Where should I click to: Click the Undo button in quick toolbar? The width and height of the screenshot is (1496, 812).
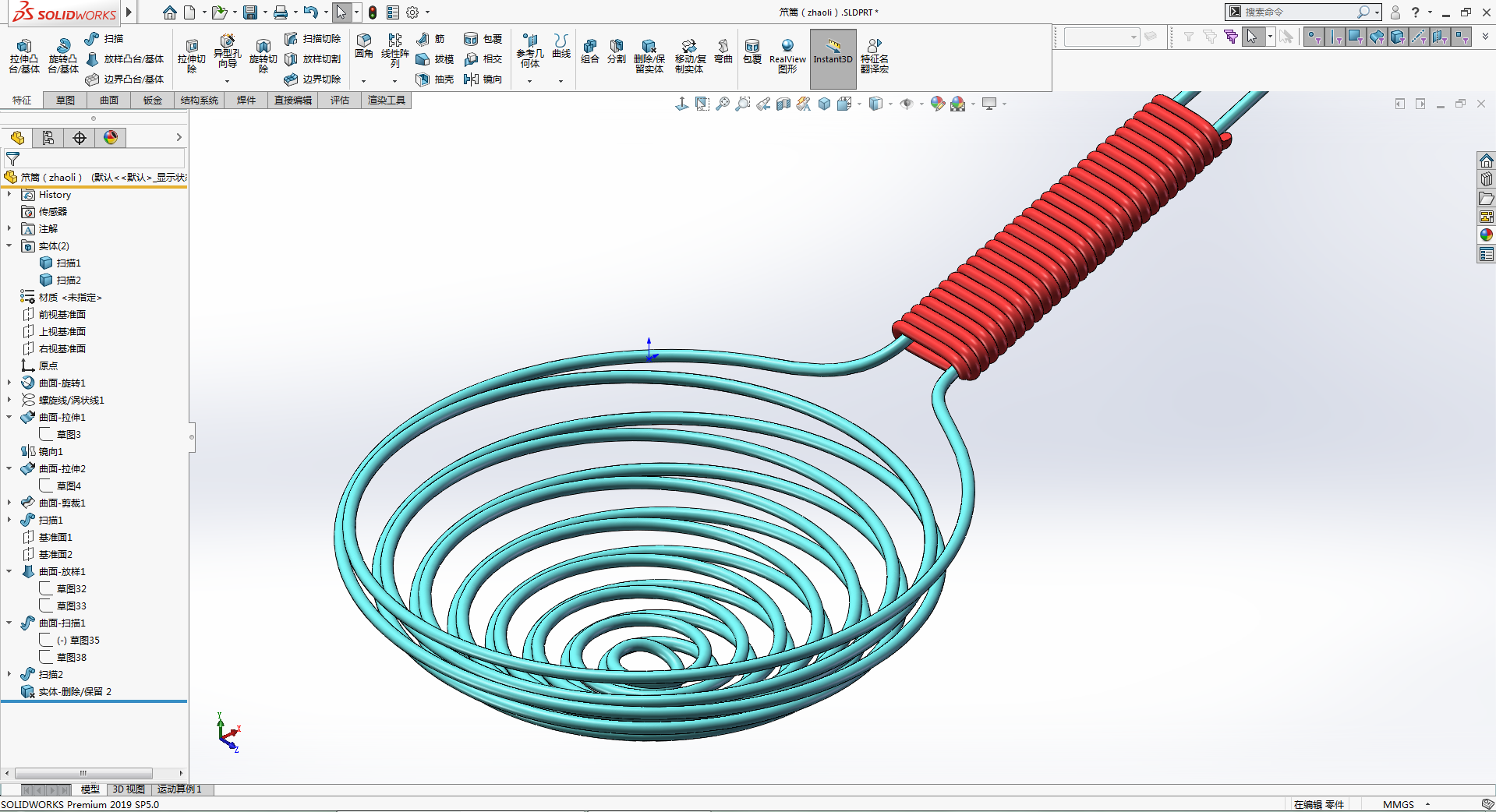310,12
